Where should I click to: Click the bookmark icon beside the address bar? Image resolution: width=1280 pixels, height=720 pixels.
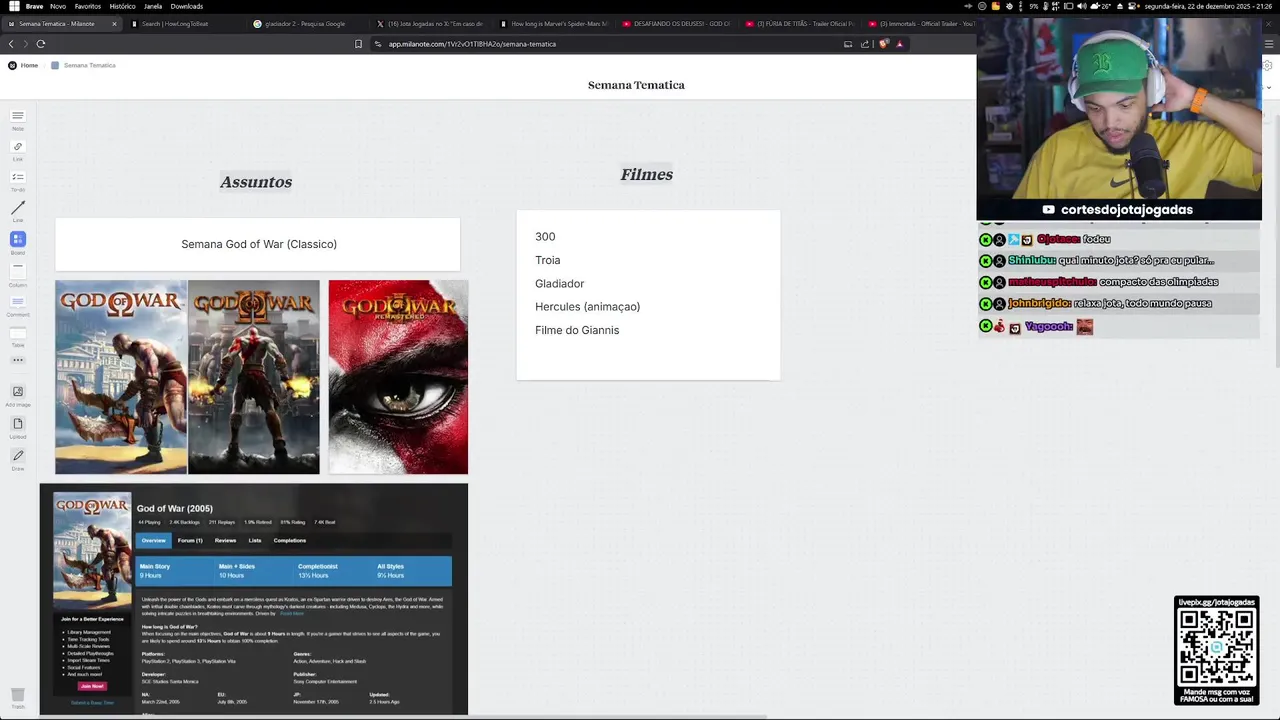pyautogui.click(x=358, y=44)
